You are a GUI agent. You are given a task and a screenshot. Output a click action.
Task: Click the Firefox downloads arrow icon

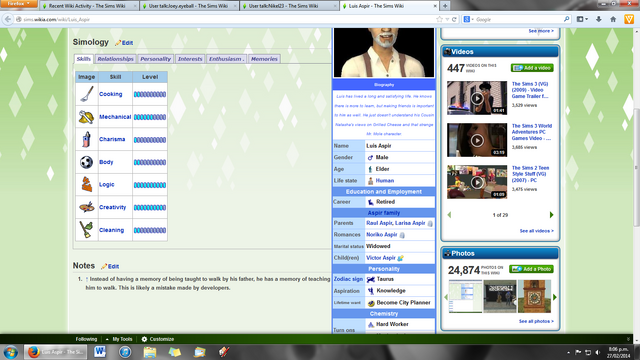pyautogui.click(x=599, y=19)
